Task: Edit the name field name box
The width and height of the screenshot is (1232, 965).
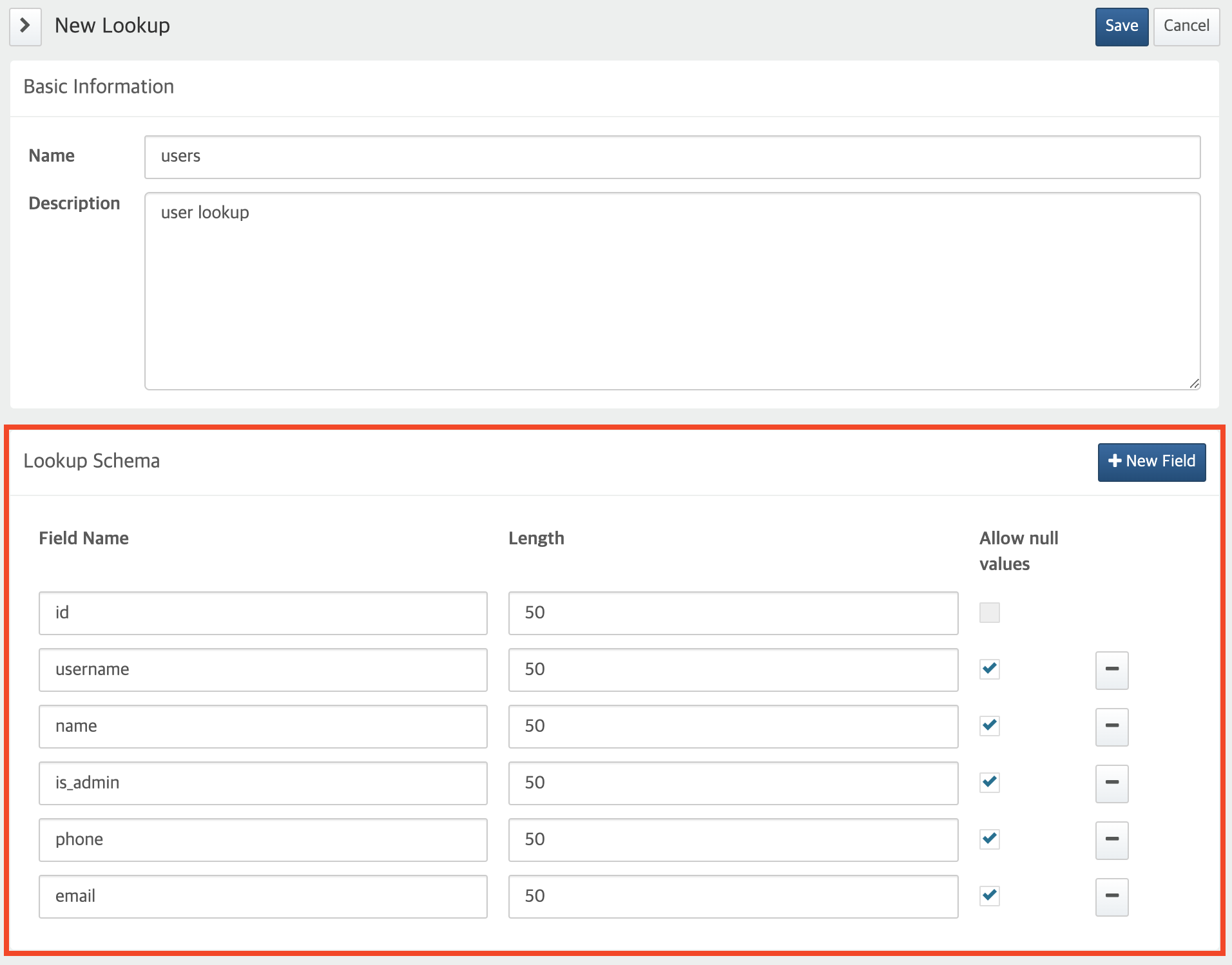Action: pyautogui.click(x=263, y=727)
